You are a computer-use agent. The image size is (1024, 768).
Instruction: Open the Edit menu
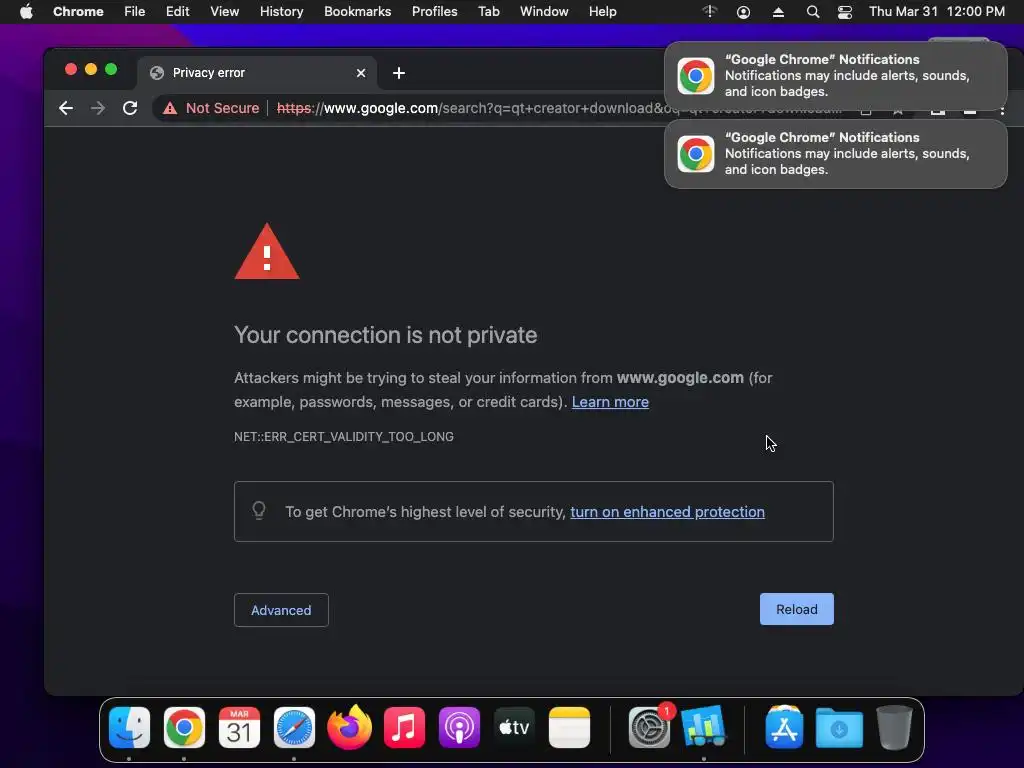177,12
